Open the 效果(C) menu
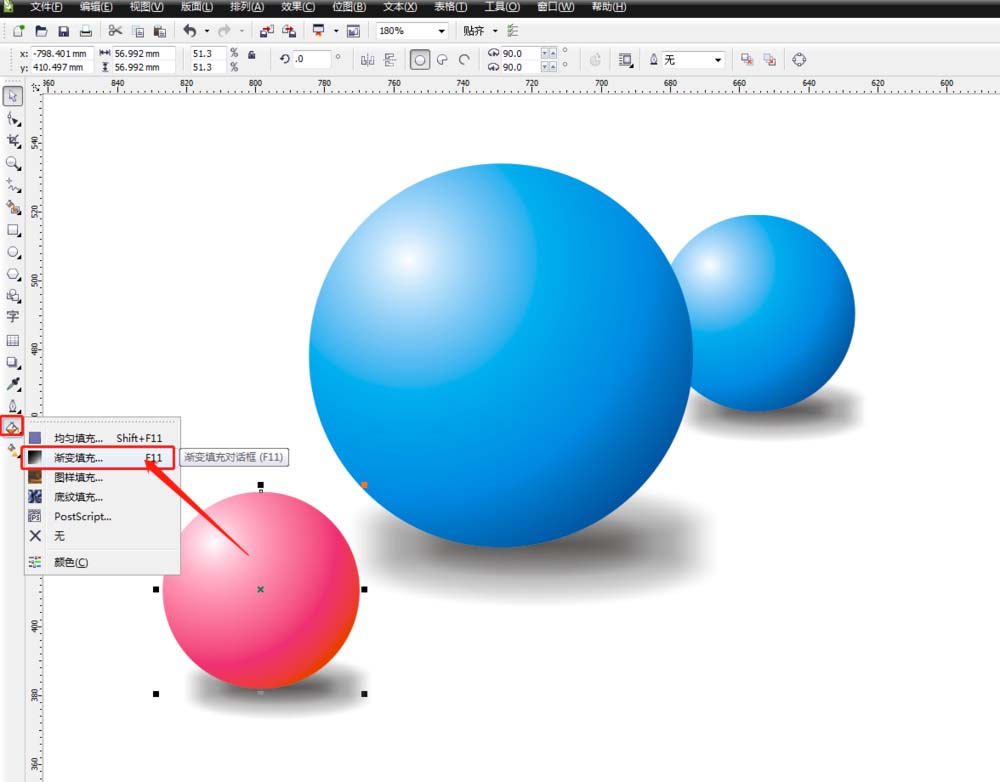This screenshot has height=782, width=1000. tap(298, 7)
